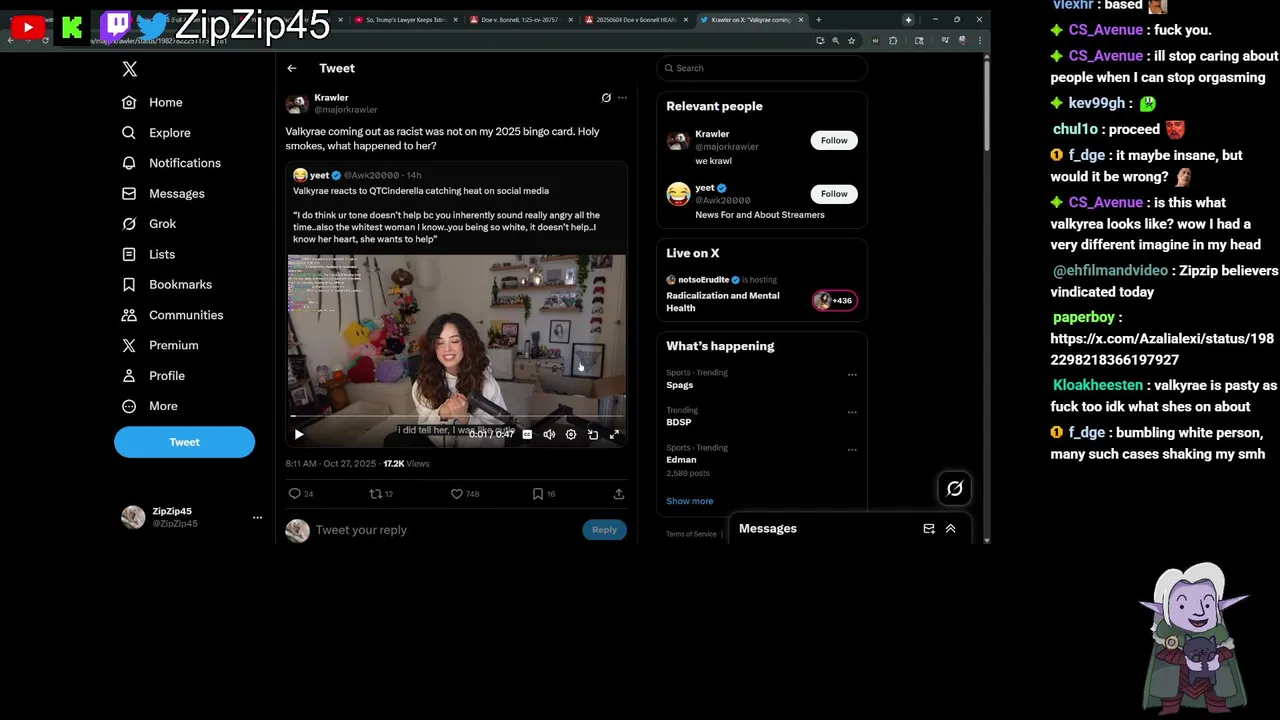Open Home from the sidebar
The width and height of the screenshot is (1280, 720).
pyautogui.click(x=153, y=102)
